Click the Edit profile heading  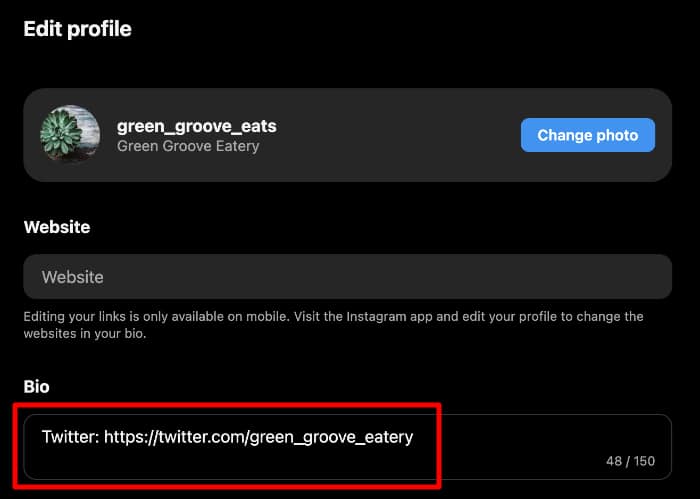click(77, 29)
